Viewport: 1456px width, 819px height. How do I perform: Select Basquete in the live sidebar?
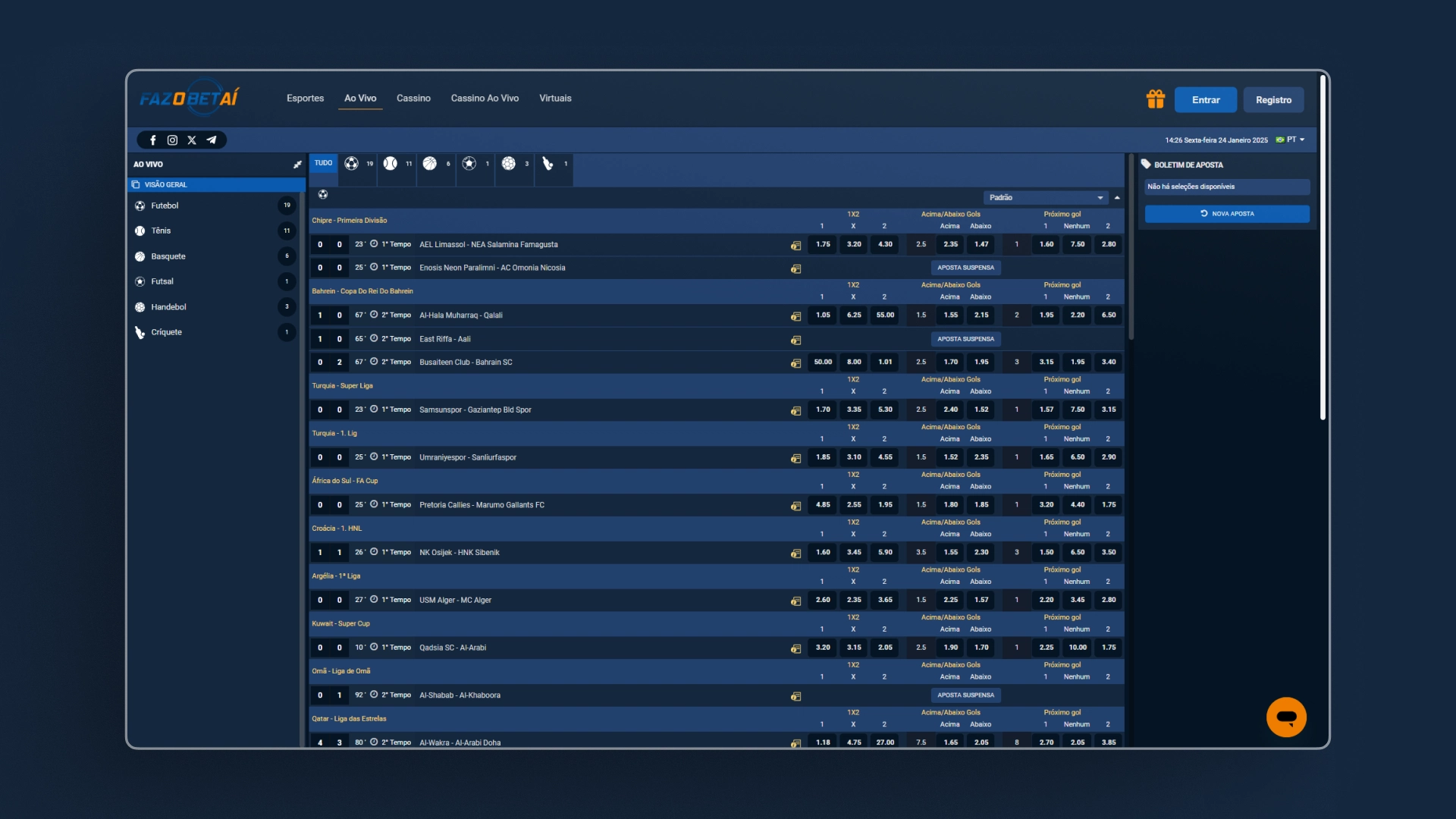215,256
